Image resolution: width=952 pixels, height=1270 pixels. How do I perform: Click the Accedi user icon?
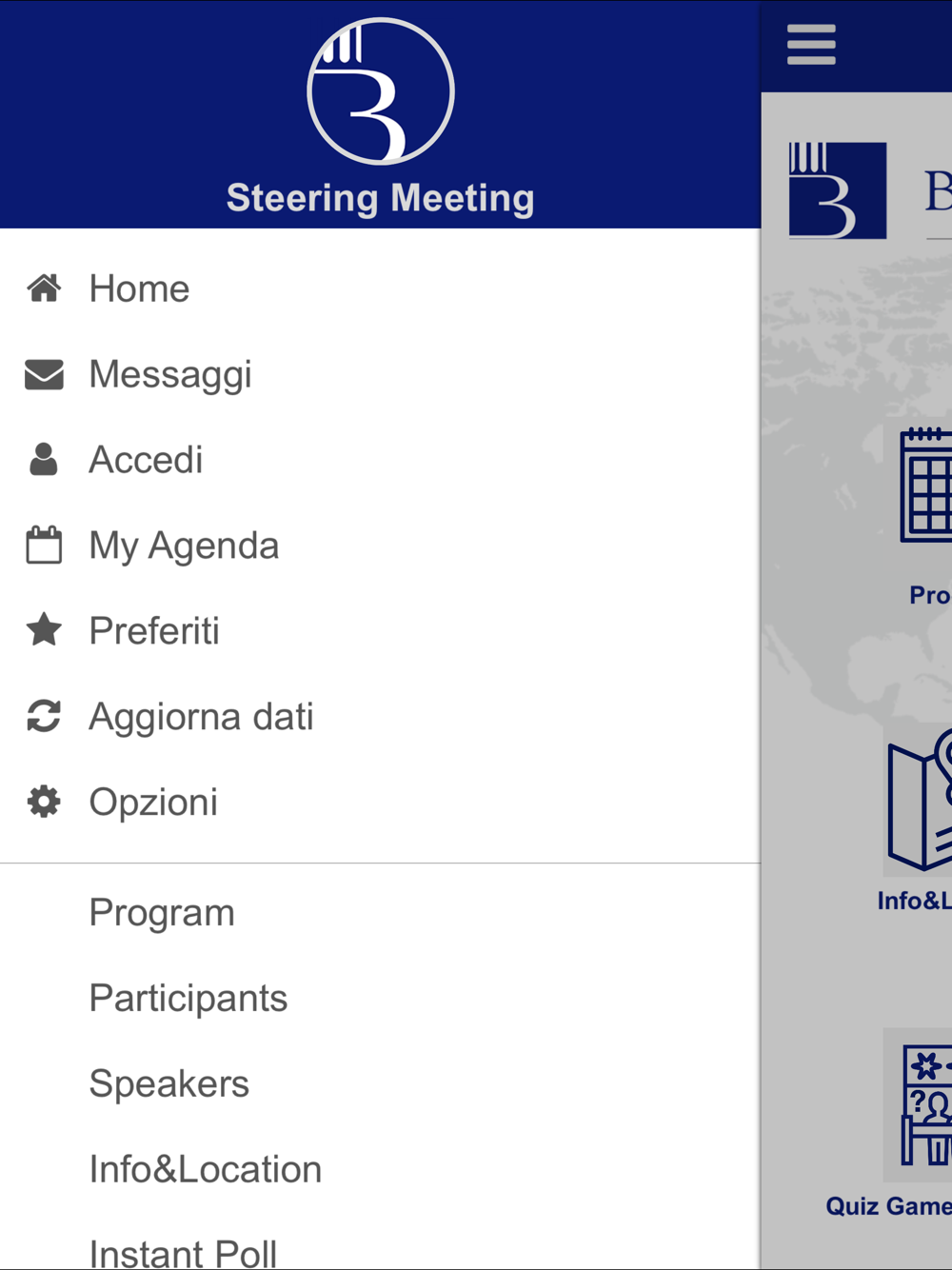coord(44,459)
